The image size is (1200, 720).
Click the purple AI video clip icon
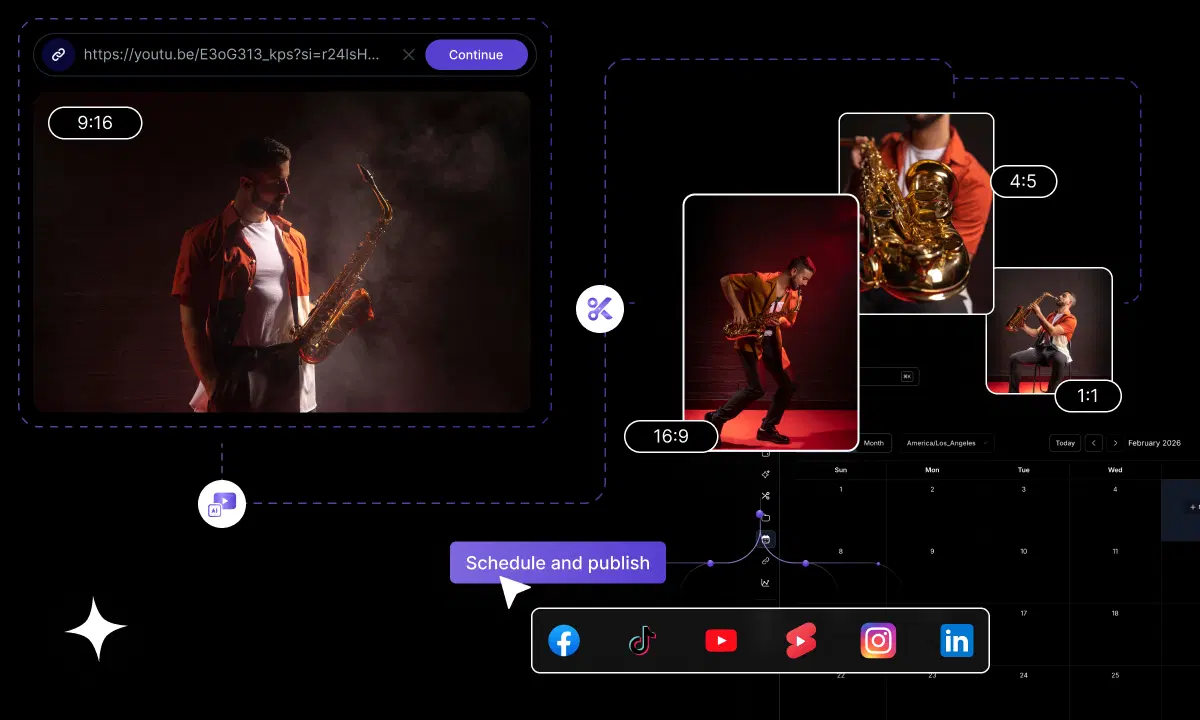pos(221,504)
